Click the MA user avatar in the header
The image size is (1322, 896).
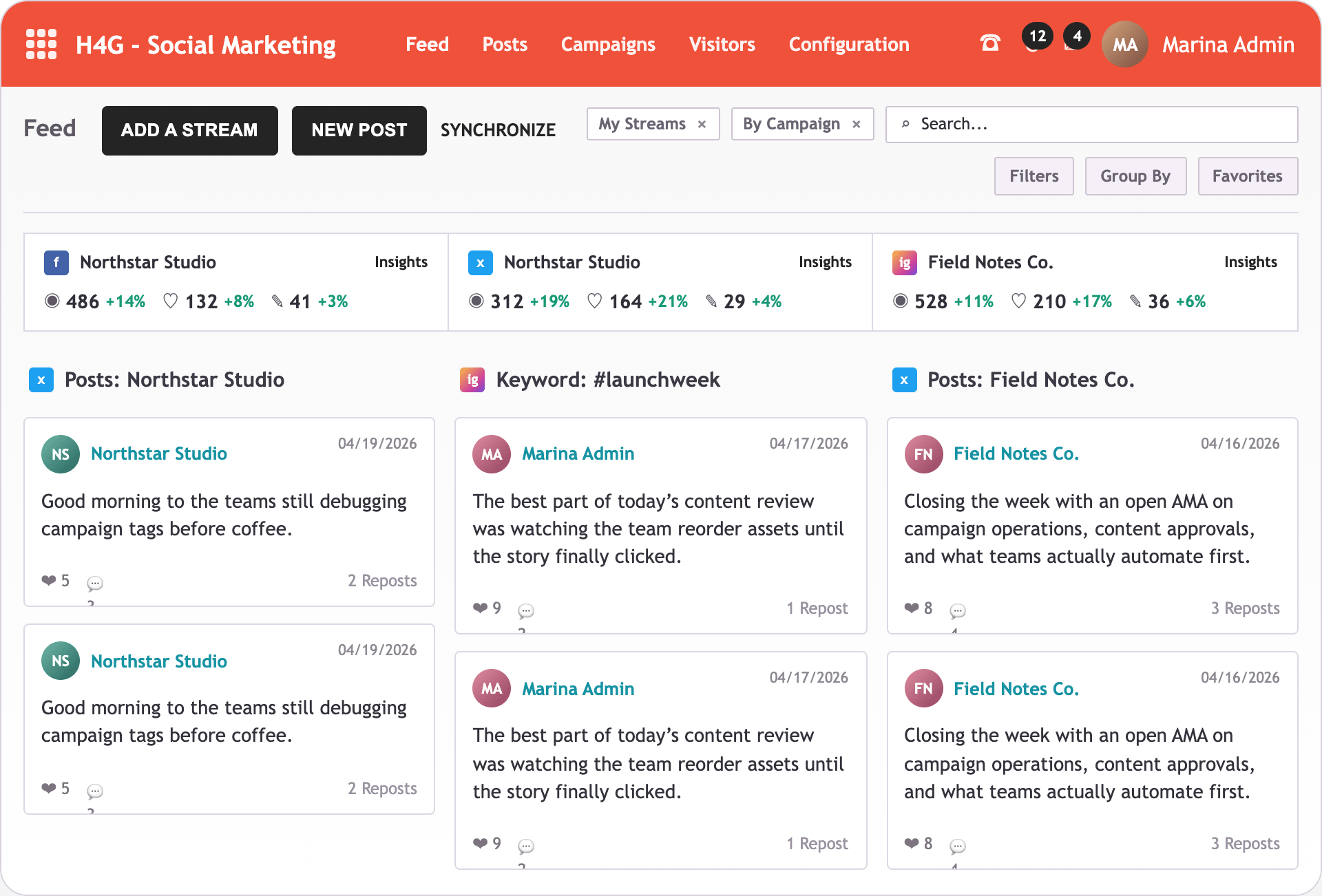(x=1124, y=45)
